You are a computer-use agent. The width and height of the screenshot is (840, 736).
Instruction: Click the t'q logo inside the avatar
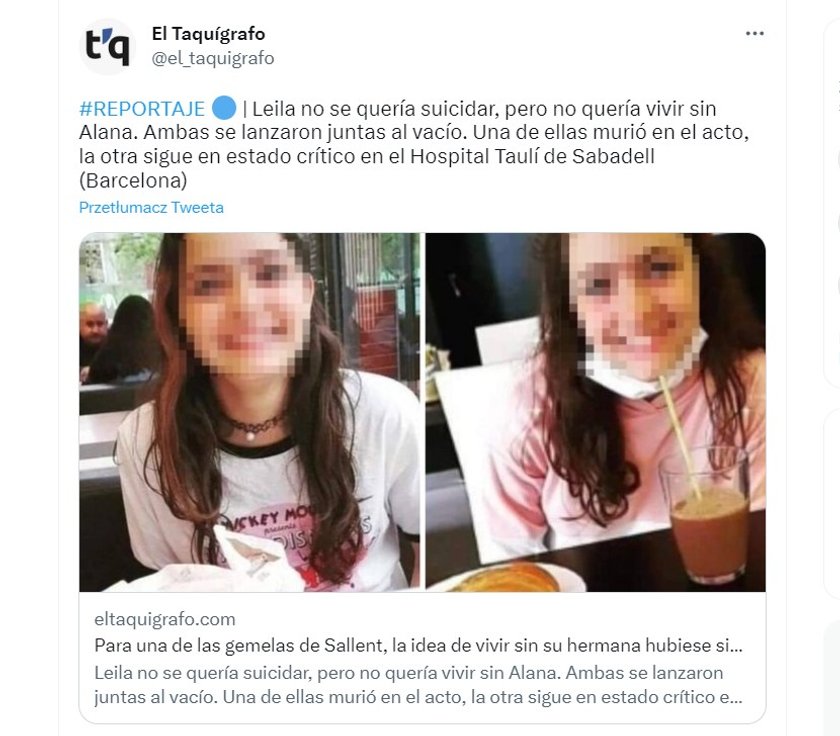coord(107,47)
